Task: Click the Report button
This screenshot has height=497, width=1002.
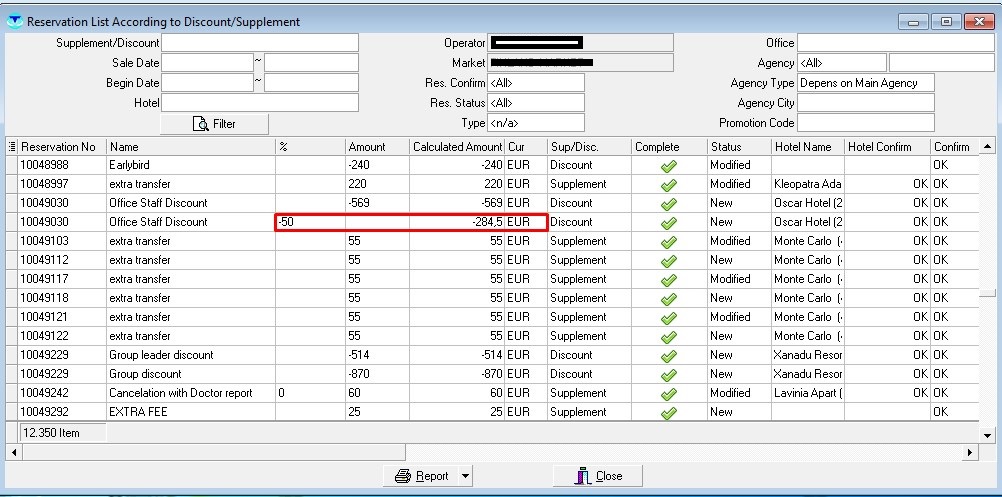Action: click(x=421, y=476)
